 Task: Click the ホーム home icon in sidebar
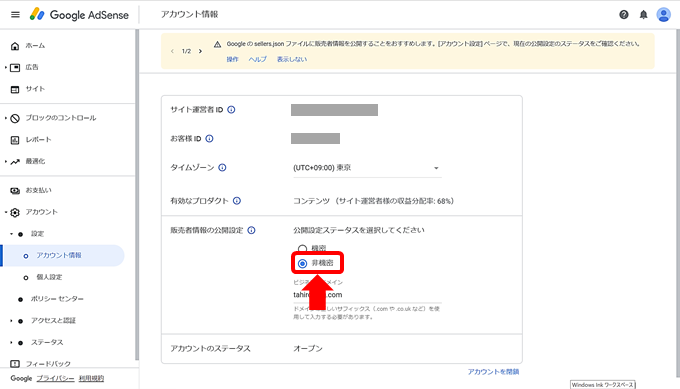pyautogui.click(x=15, y=46)
